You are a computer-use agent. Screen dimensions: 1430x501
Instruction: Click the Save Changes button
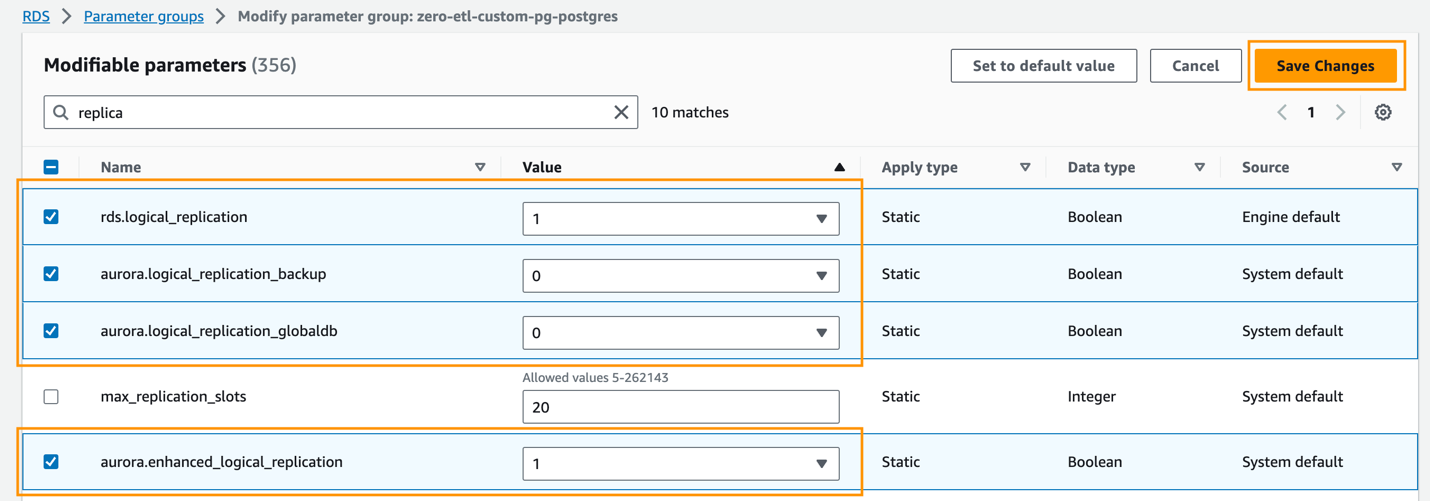[1325, 66]
